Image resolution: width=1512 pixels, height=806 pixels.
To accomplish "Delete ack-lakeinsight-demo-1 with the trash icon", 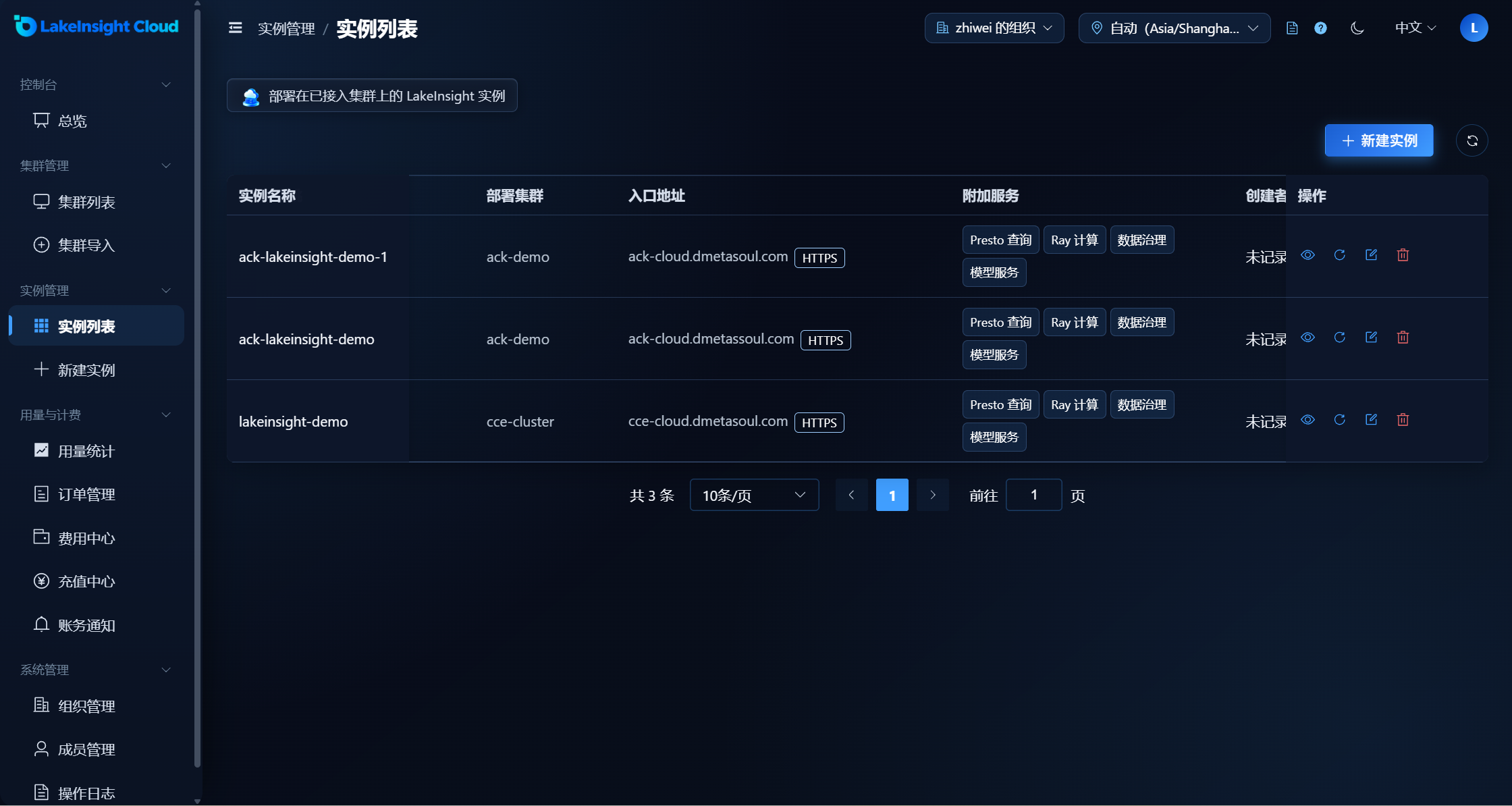I will (1403, 255).
